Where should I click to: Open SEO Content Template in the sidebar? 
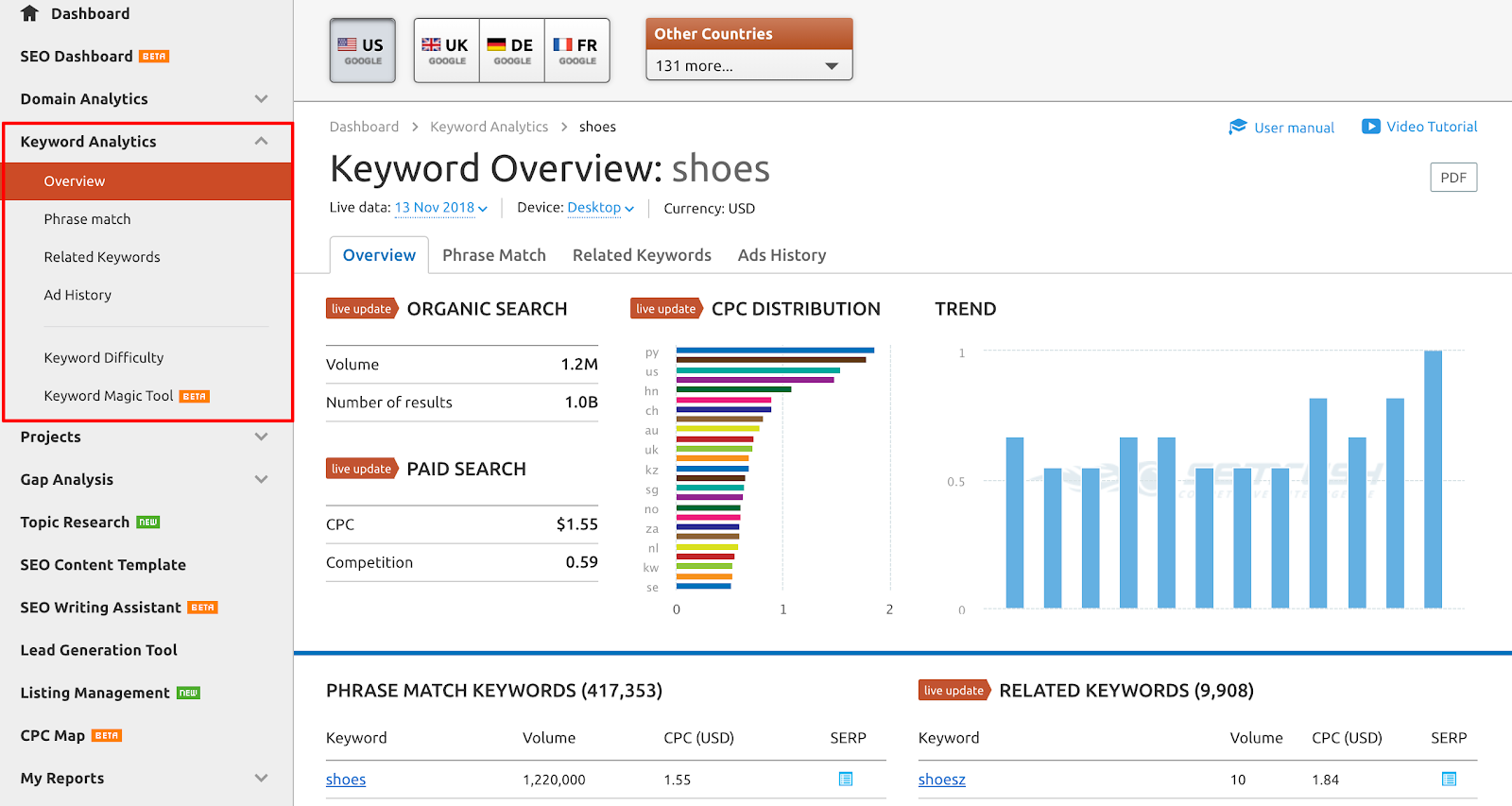click(x=103, y=565)
